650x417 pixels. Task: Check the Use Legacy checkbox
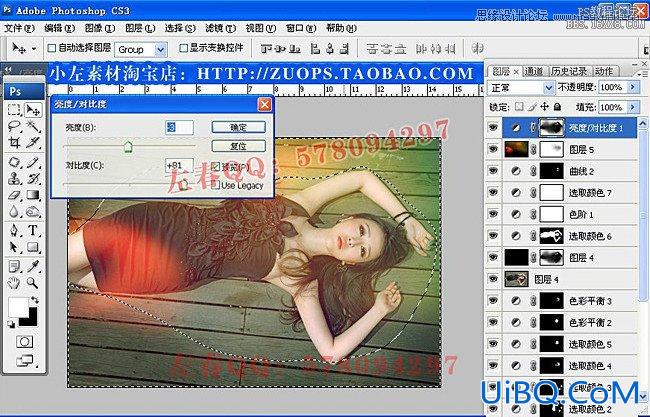point(215,185)
